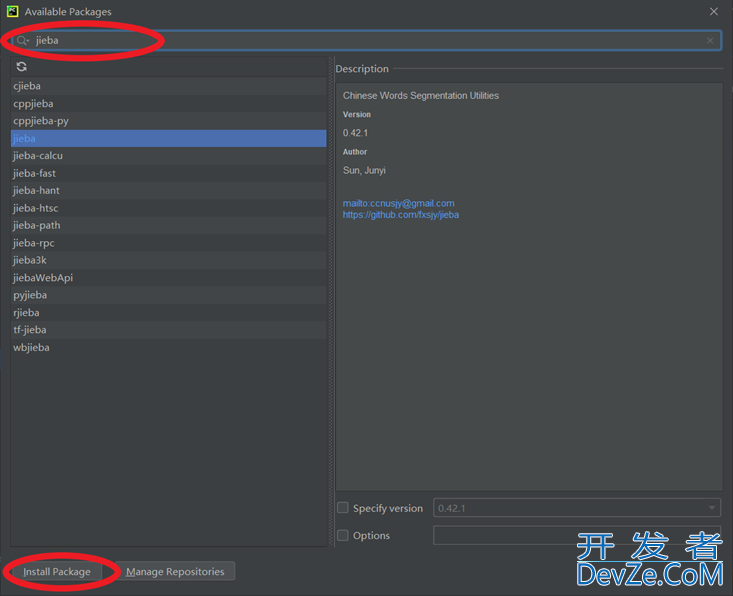Viewport: 733px width, 596px height.
Task: Select the pyjieba package
Action: tap(168, 295)
